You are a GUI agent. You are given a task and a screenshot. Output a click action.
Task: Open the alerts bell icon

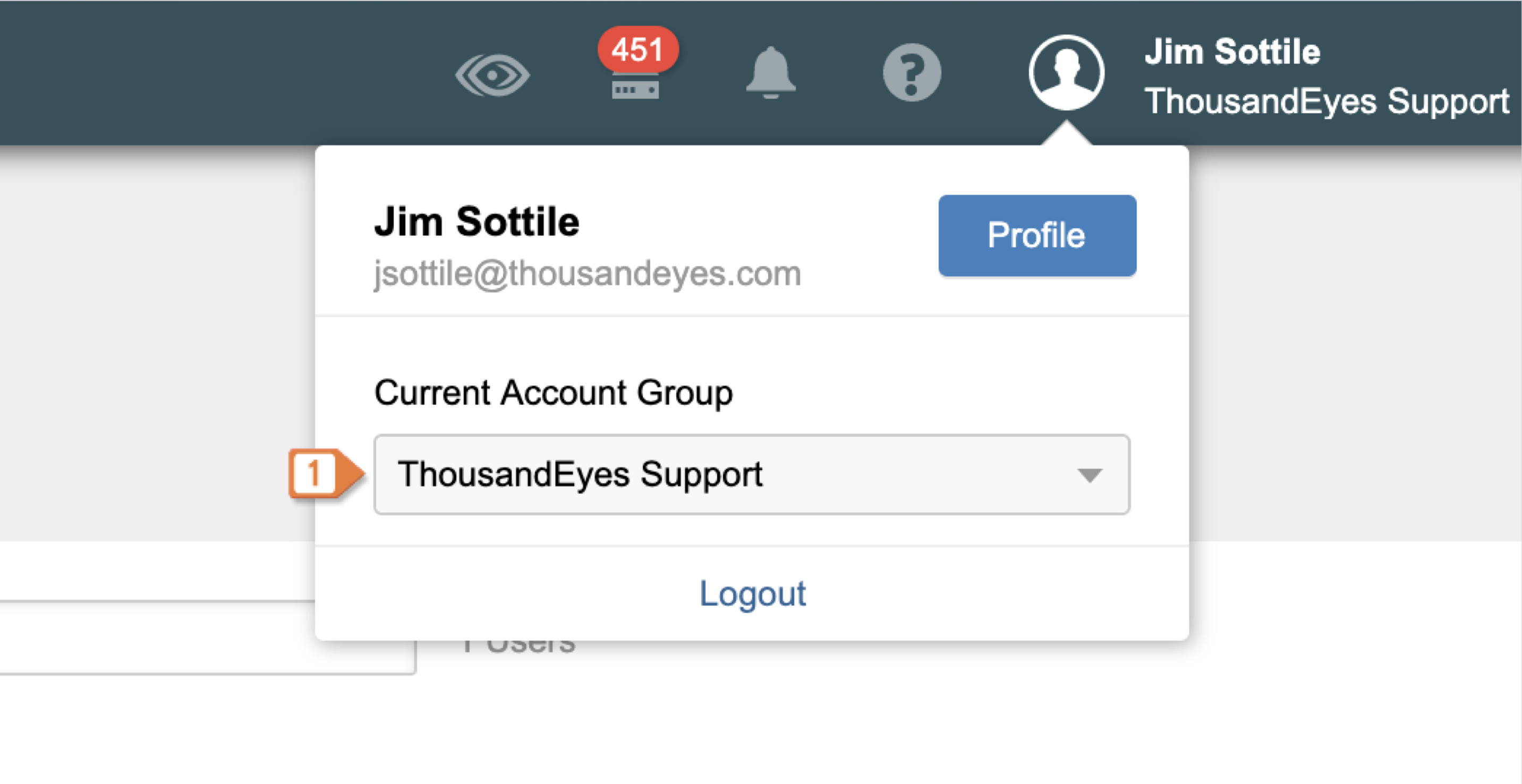[x=770, y=73]
